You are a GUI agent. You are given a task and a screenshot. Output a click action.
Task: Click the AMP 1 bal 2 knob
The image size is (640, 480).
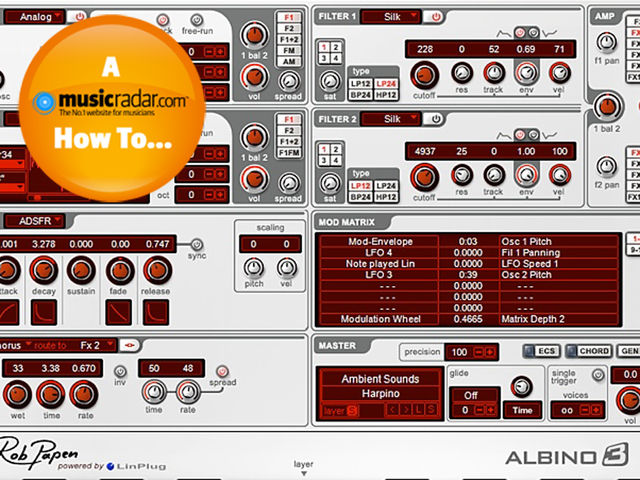[608, 107]
